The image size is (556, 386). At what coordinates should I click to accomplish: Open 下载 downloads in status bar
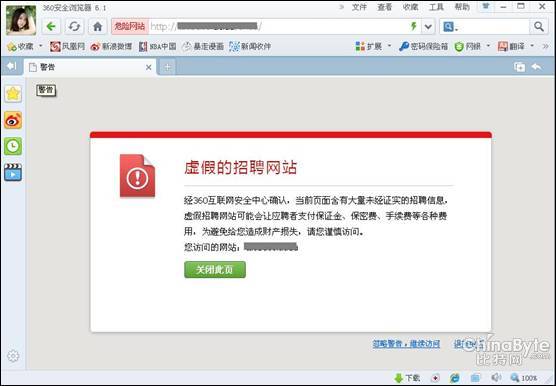[x=407, y=378]
